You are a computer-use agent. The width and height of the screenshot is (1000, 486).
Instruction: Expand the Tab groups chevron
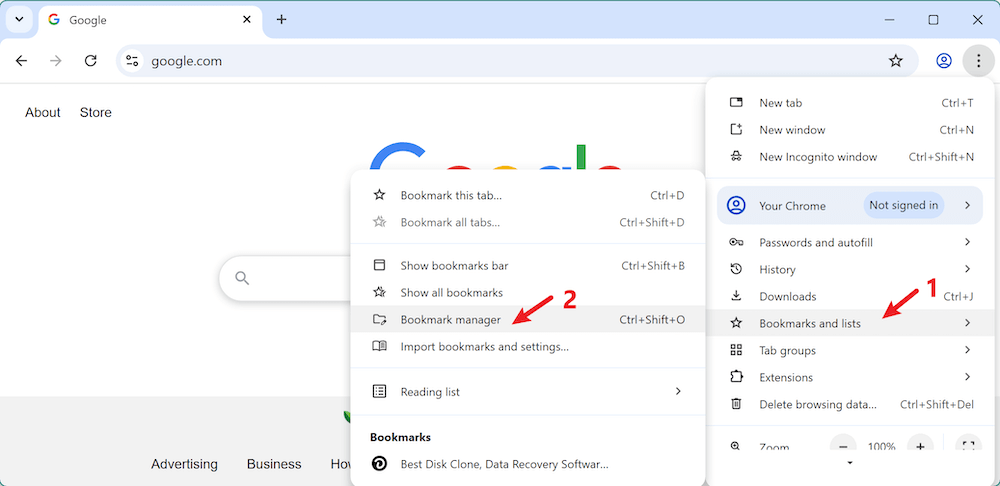point(967,350)
